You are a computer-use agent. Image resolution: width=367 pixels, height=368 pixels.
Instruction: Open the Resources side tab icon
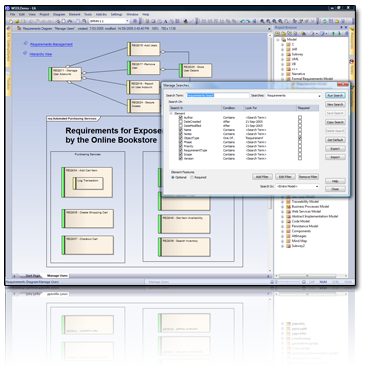tap(352, 29)
